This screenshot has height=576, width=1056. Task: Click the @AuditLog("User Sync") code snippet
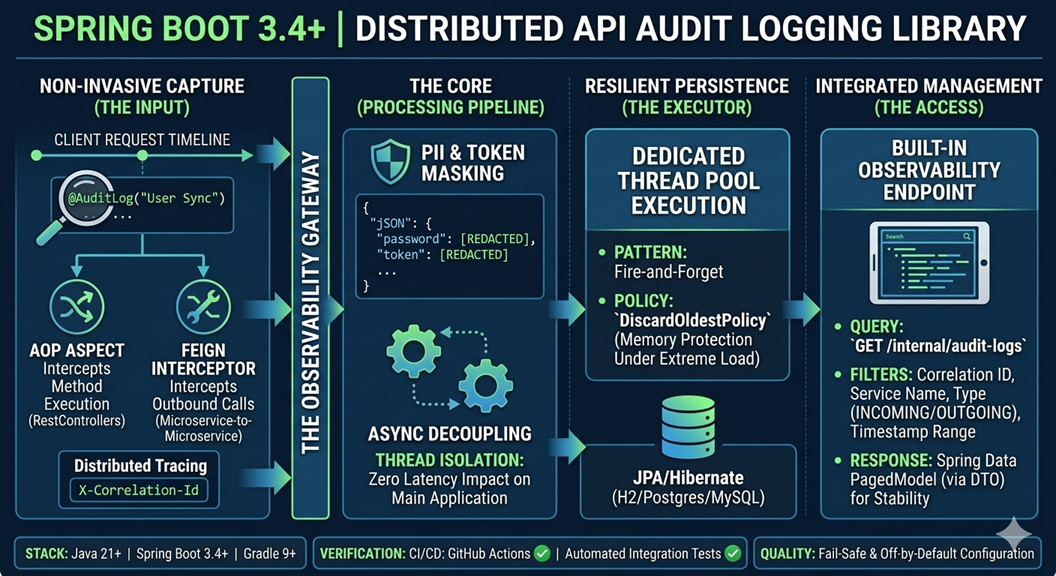coord(146,198)
